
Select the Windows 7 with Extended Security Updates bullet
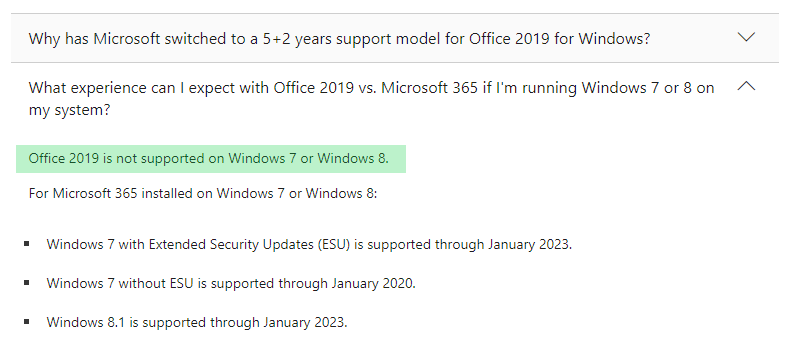click(309, 244)
